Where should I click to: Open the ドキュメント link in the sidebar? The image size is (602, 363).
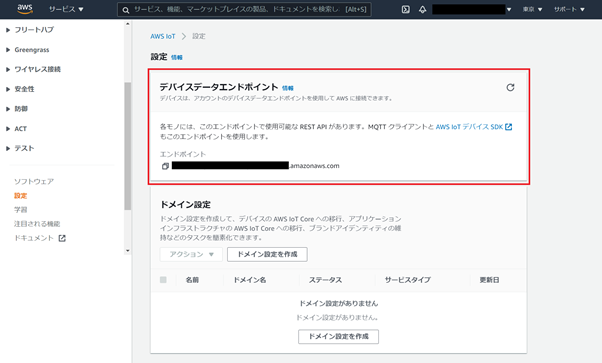[x=40, y=238]
